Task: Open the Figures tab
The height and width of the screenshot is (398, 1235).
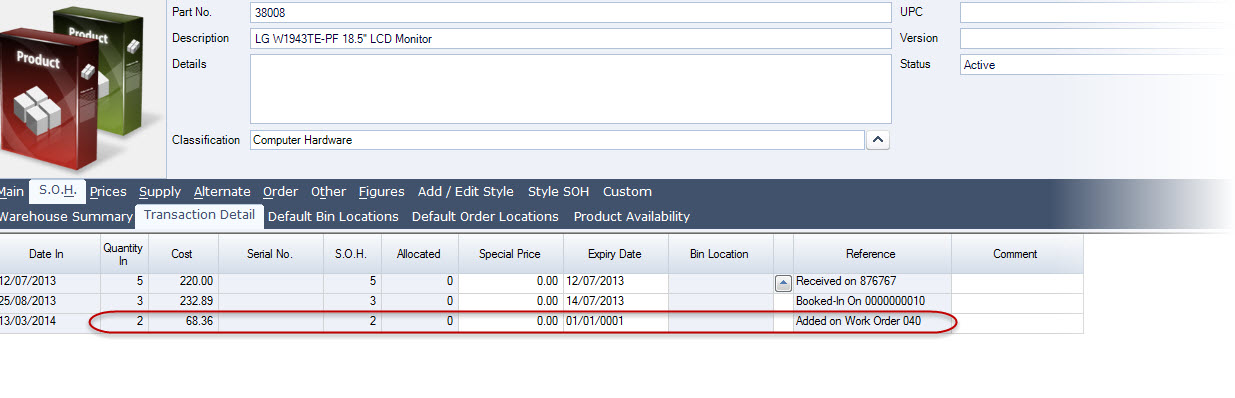Action: coord(381,192)
